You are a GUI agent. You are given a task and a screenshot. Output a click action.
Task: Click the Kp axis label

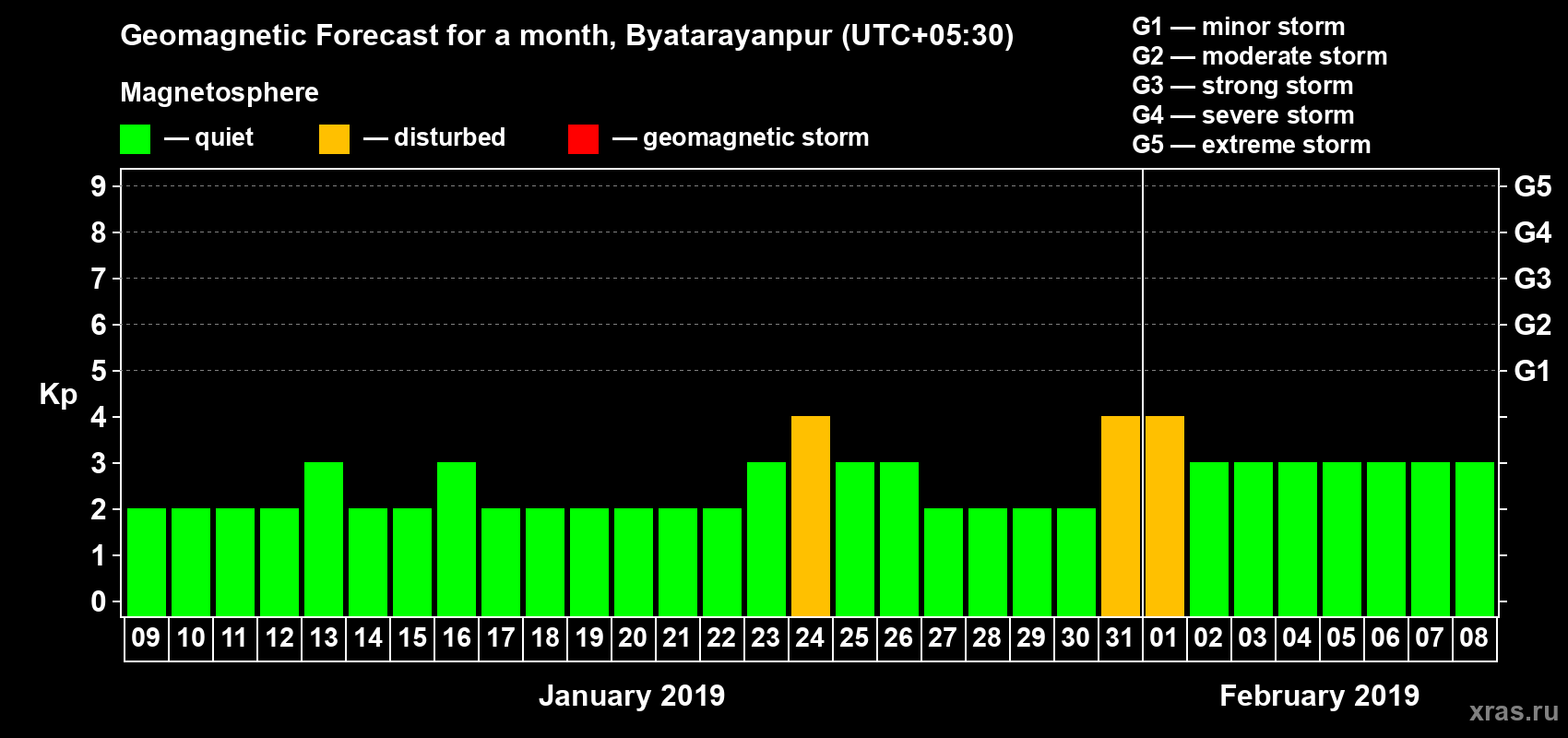coord(58,395)
